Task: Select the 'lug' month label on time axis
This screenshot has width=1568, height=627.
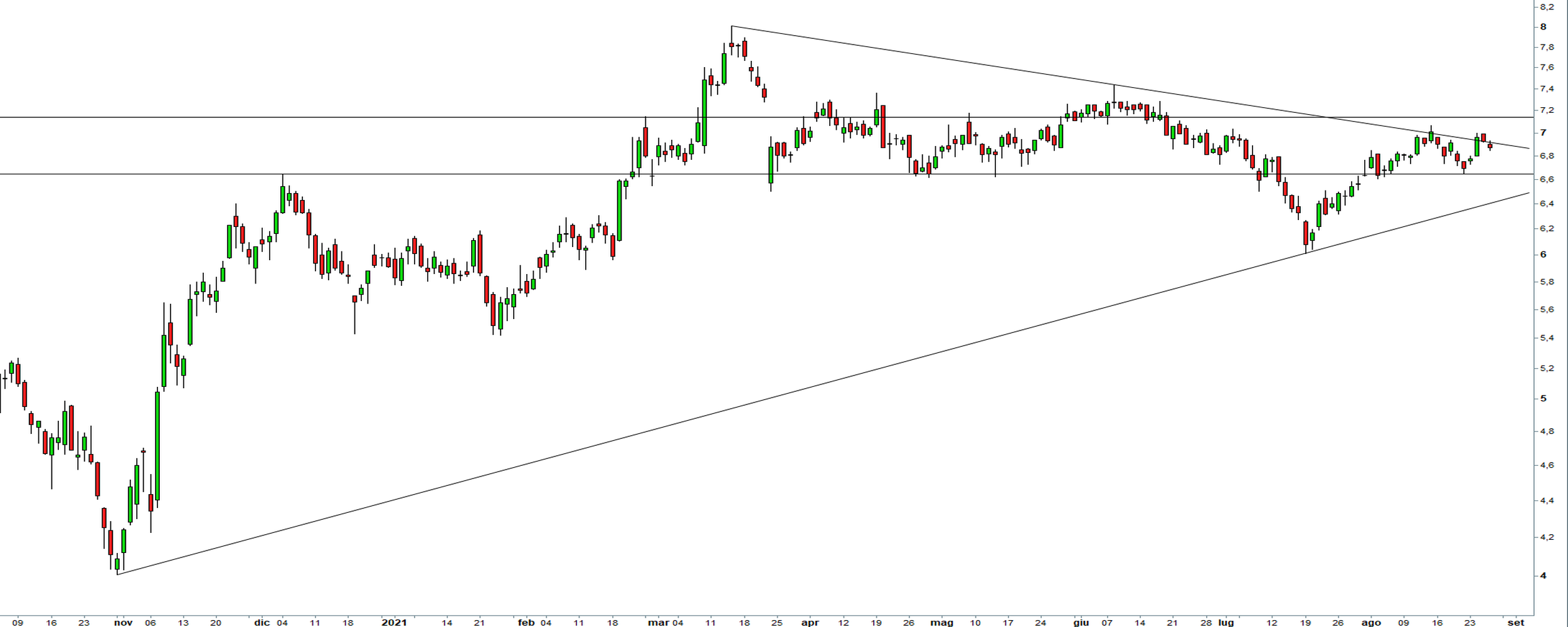Action: 1226,623
